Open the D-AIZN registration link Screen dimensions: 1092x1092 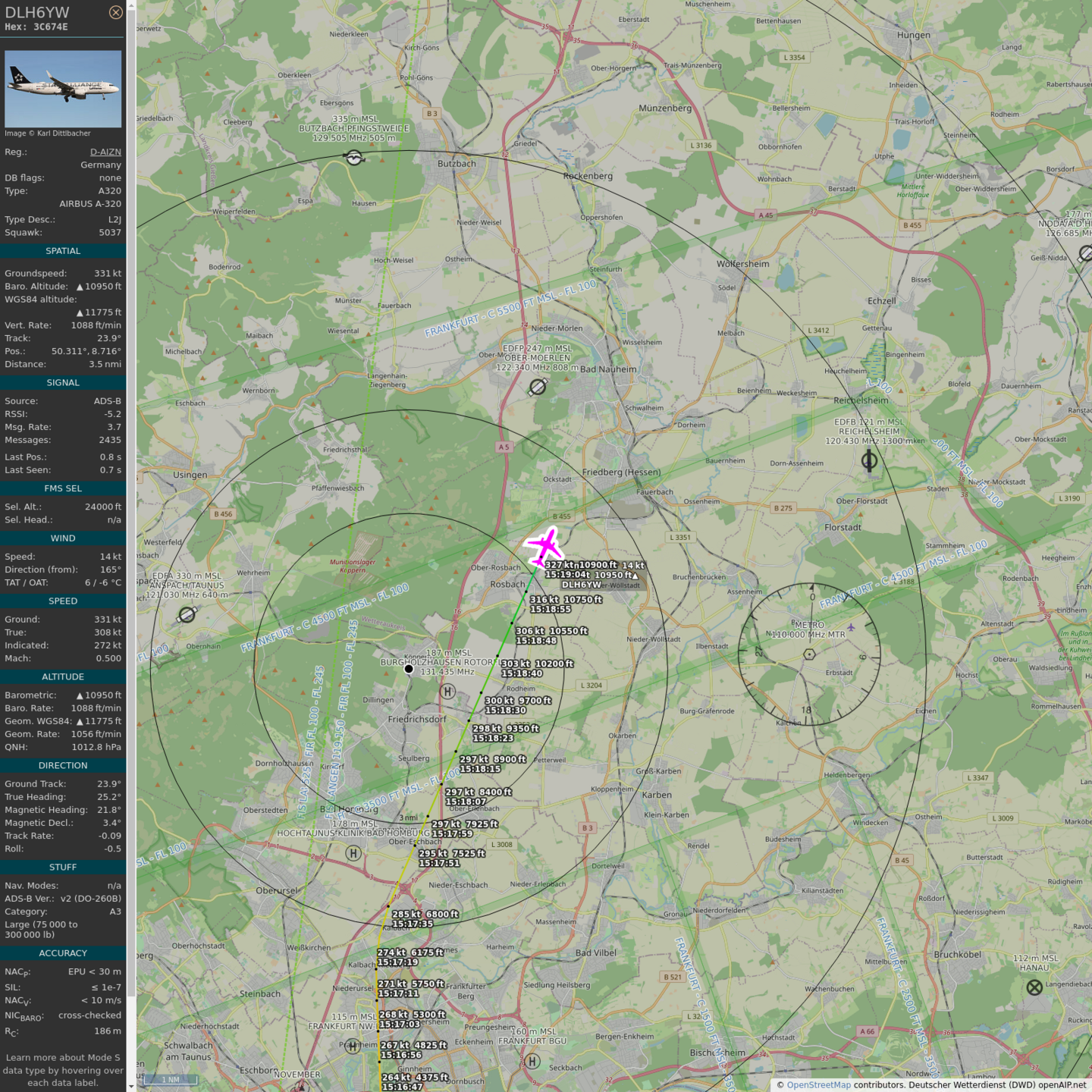point(105,152)
